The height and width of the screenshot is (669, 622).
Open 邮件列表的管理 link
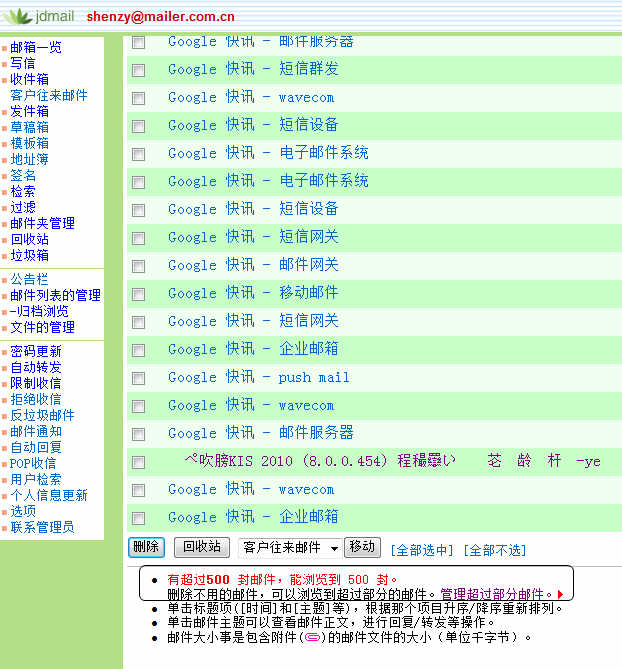point(55,295)
